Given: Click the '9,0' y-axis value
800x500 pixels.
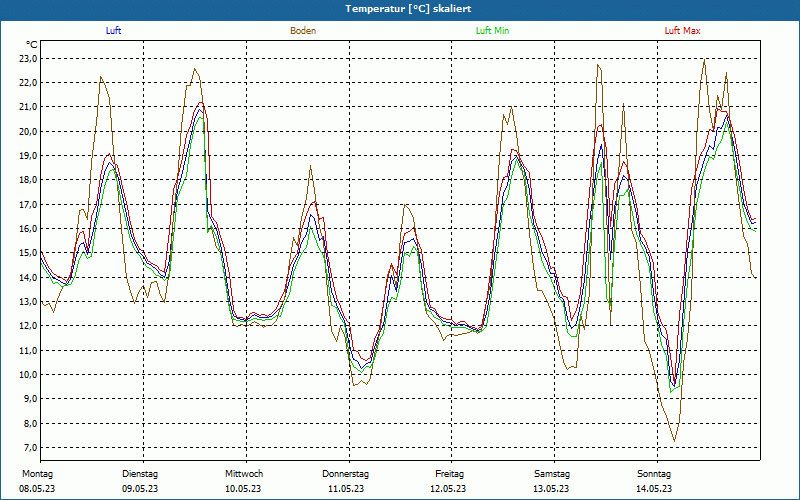Looking at the screenshot, I should coord(30,398).
